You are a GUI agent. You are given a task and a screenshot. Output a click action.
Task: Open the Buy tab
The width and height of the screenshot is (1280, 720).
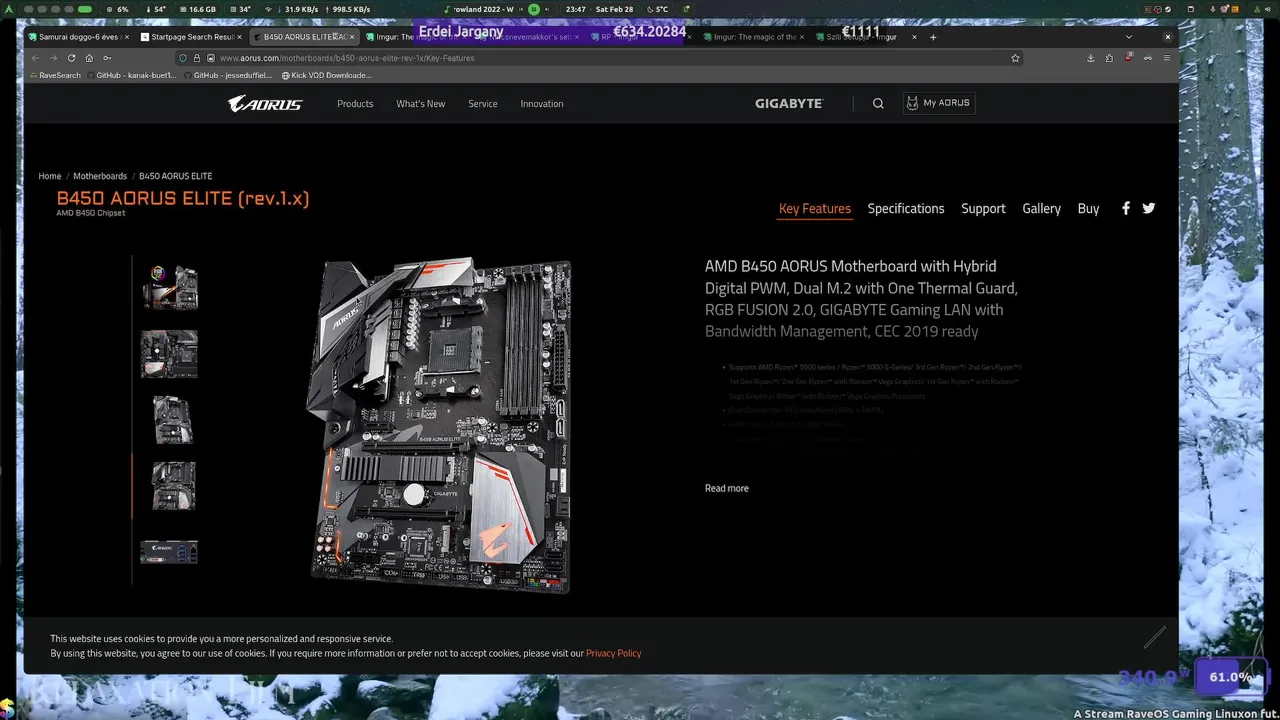point(1088,209)
